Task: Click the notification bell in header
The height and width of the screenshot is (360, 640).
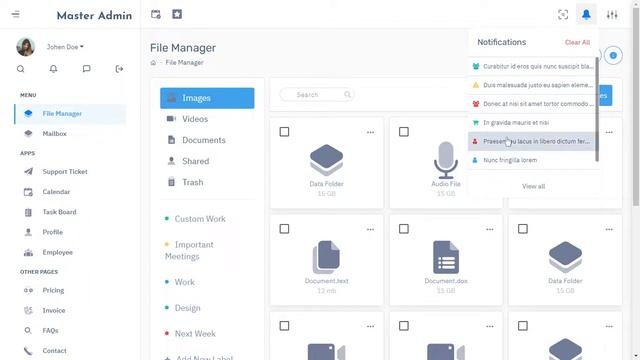Action: pos(586,15)
